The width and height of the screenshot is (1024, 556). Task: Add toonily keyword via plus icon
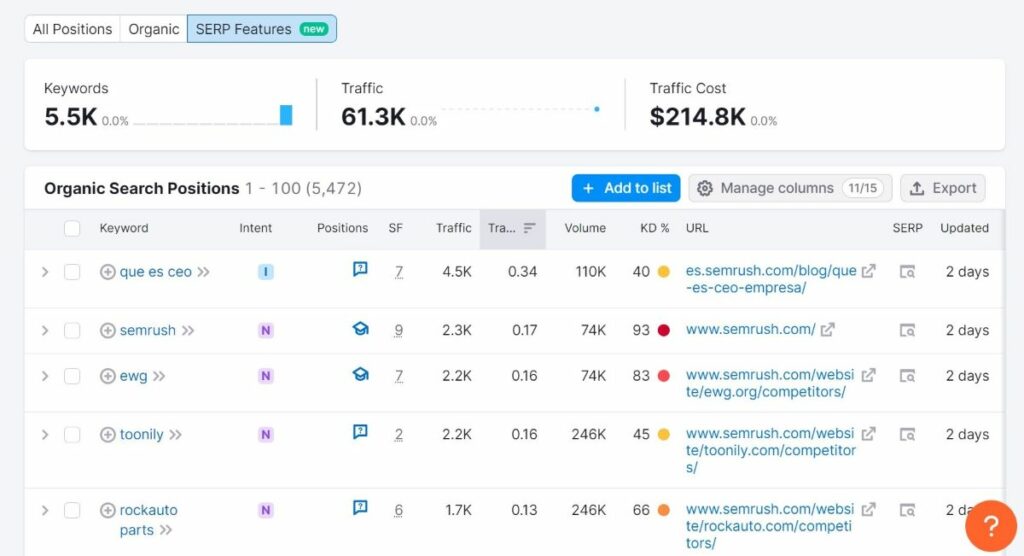108,434
